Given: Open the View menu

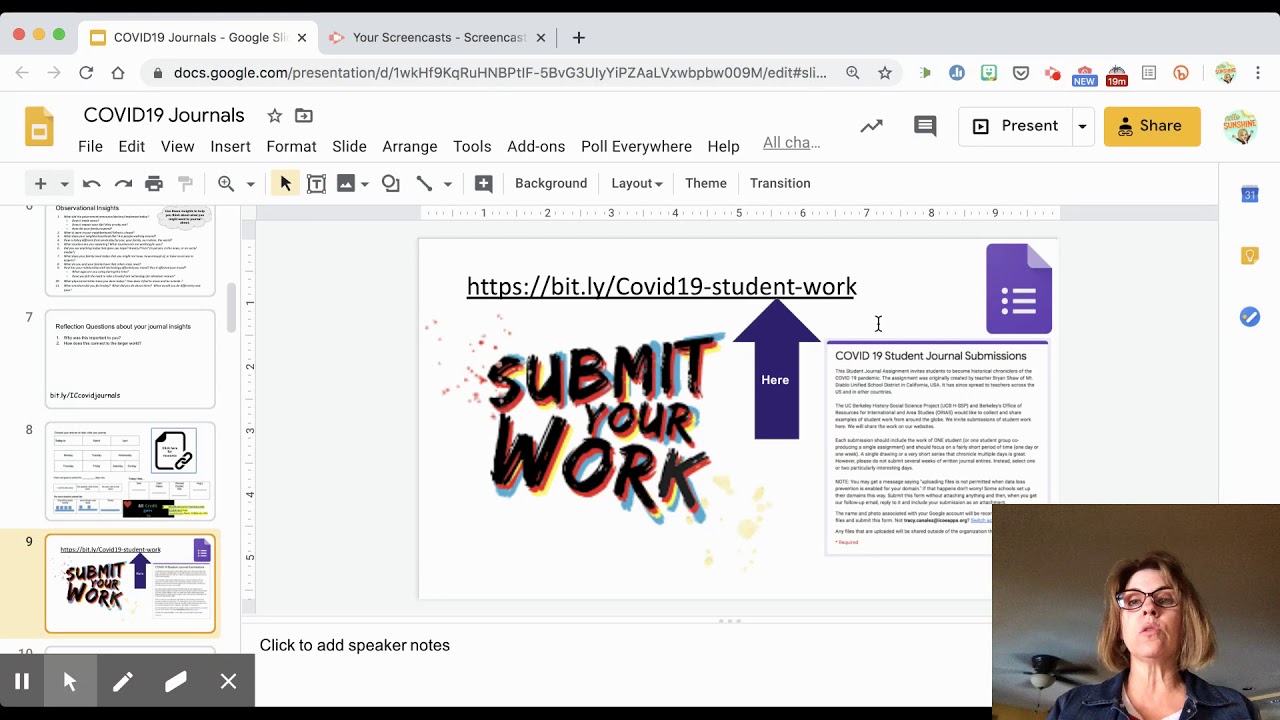Looking at the screenshot, I should [x=177, y=146].
